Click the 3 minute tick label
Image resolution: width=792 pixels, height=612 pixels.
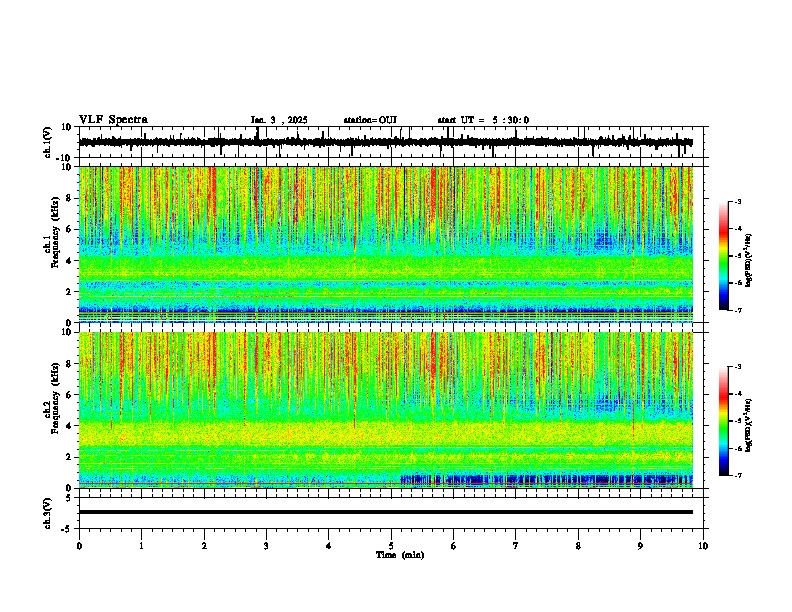coord(266,546)
